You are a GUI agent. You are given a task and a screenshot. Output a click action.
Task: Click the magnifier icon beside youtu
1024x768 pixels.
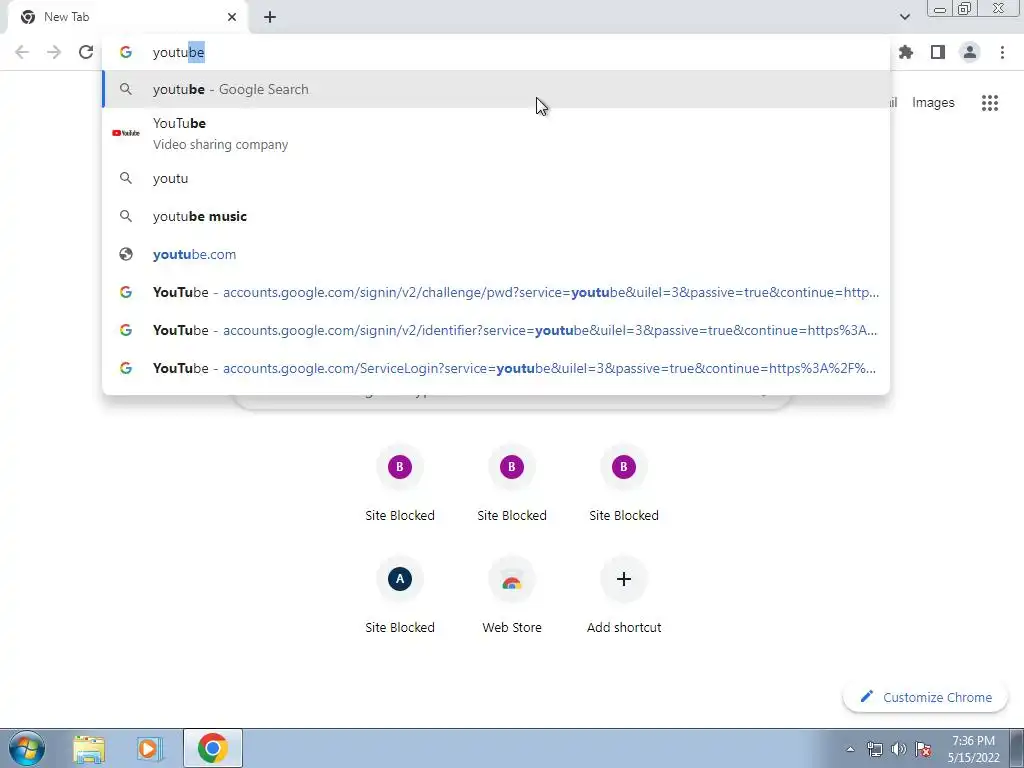tap(126, 178)
